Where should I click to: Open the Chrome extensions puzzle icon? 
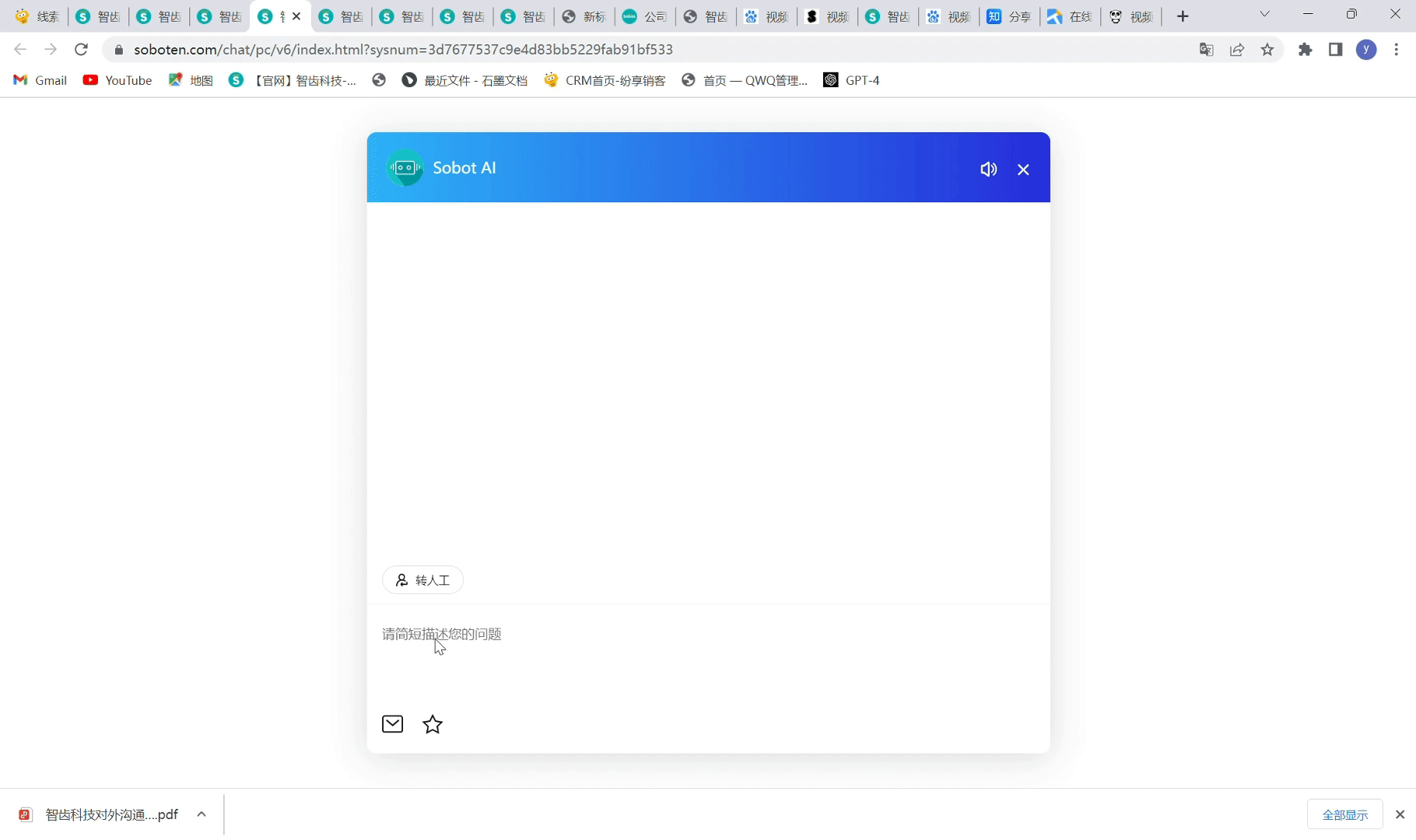coord(1306,50)
